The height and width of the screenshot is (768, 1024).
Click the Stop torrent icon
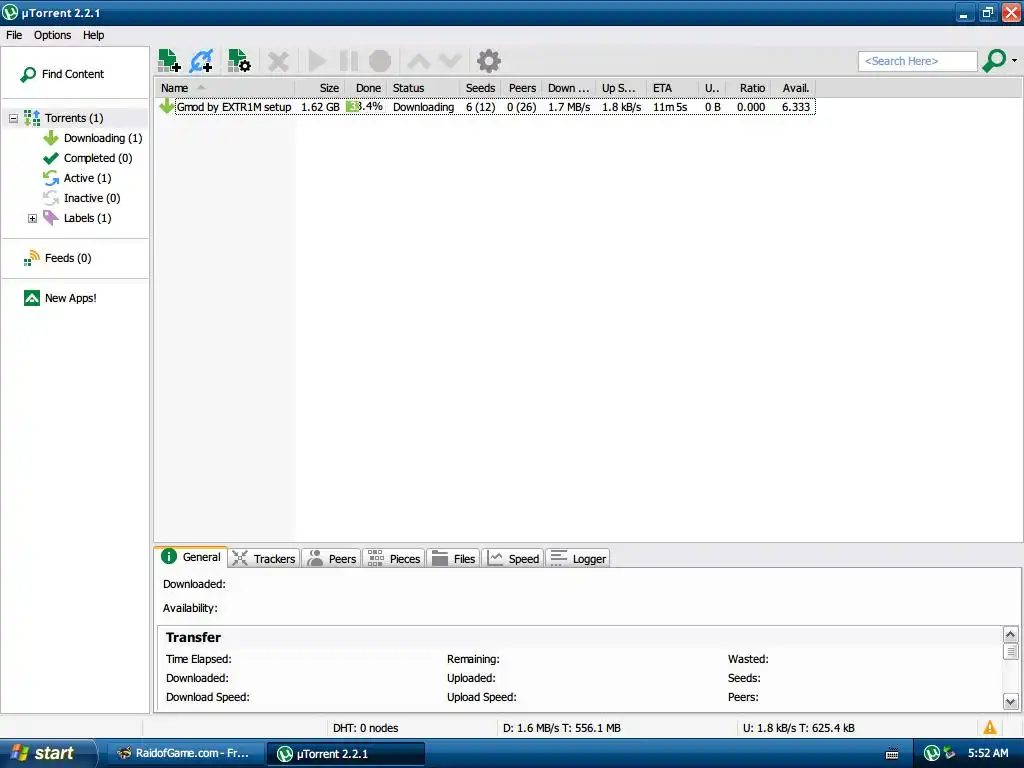pyautogui.click(x=380, y=61)
